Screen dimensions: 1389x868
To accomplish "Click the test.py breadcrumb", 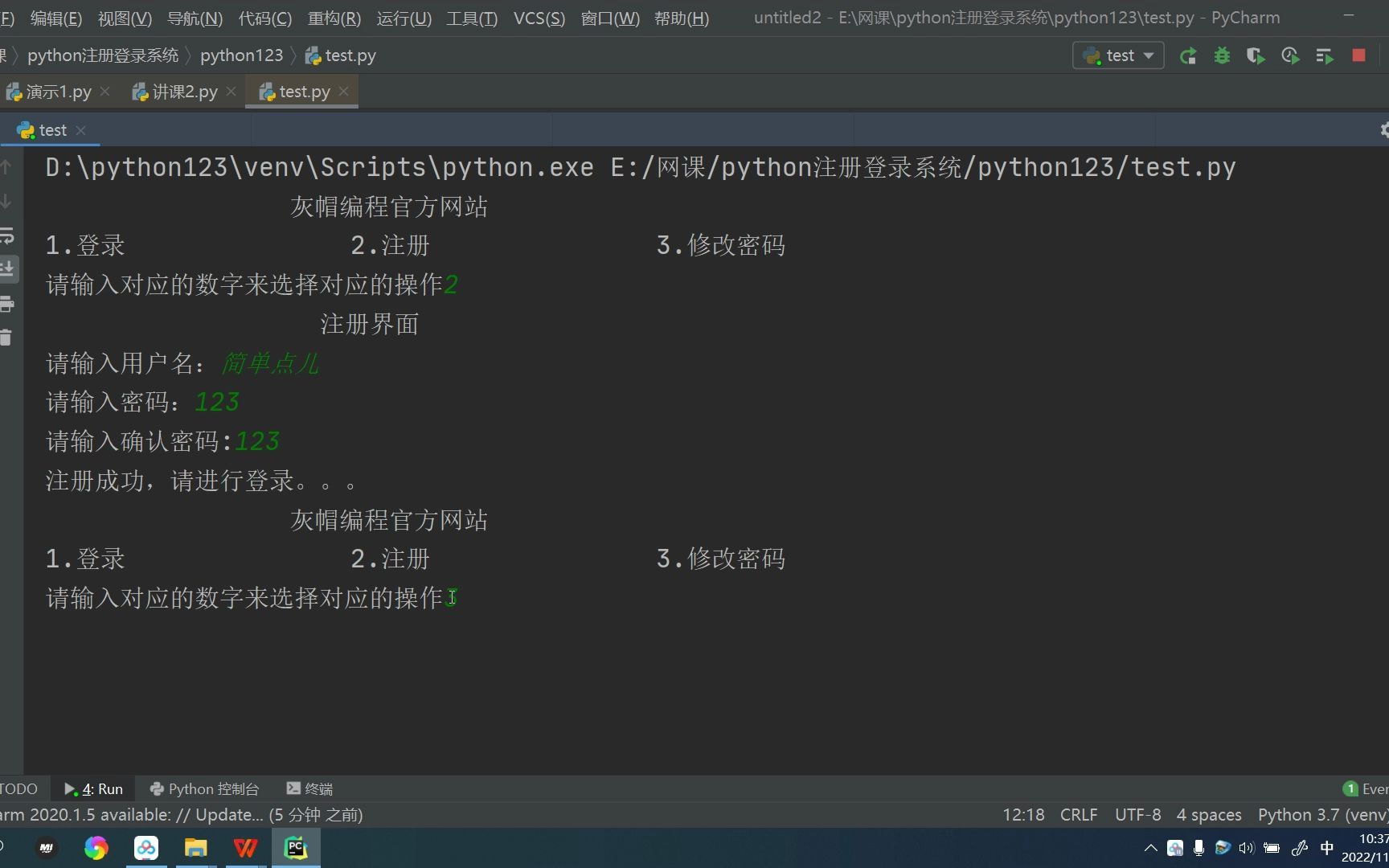I will point(341,55).
